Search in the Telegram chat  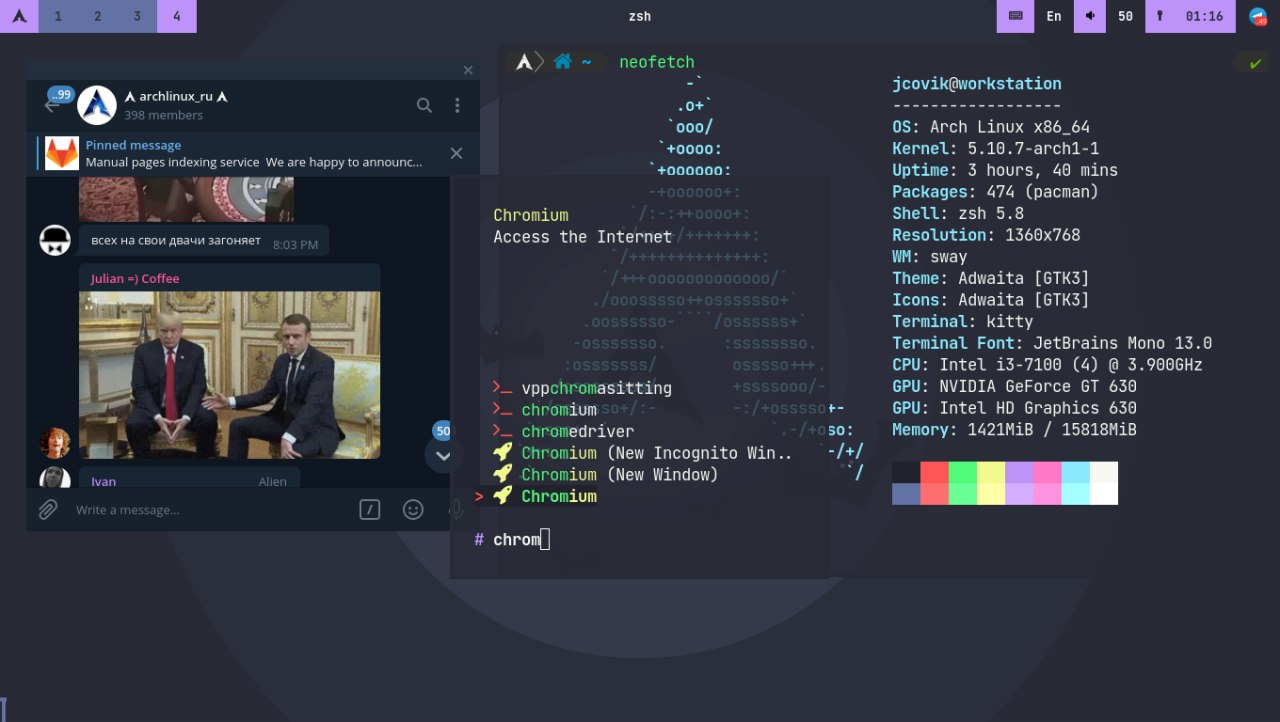(x=424, y=105)
